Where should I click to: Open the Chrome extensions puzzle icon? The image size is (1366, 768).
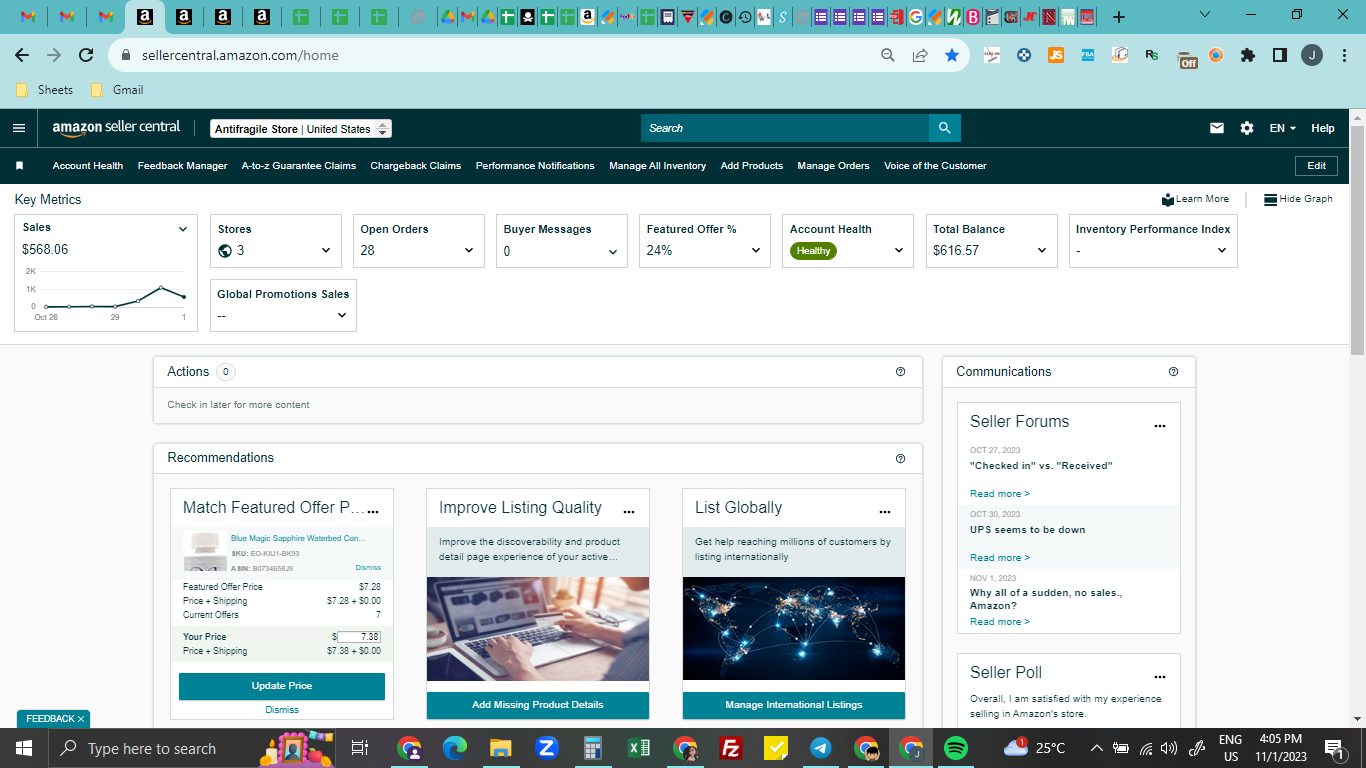click(1248, 56)
